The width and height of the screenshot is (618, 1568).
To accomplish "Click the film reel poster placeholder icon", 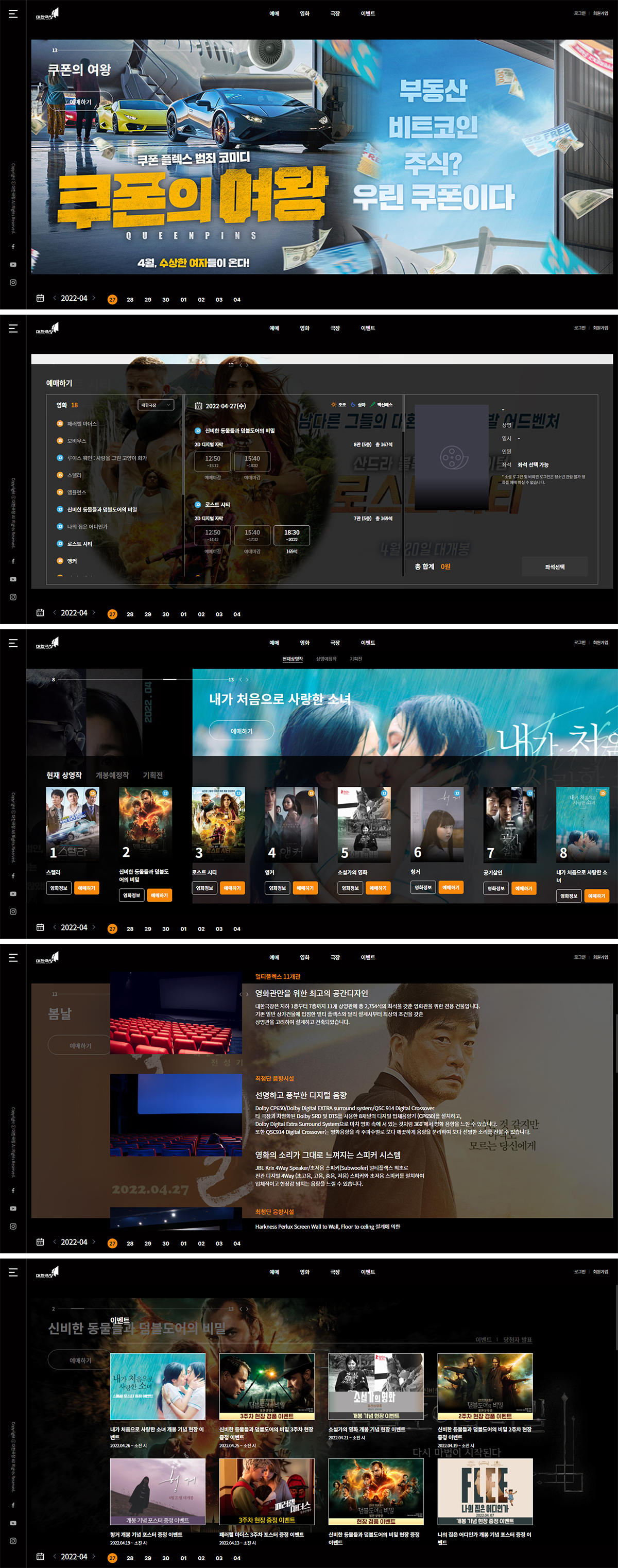I will pos(451,457).
